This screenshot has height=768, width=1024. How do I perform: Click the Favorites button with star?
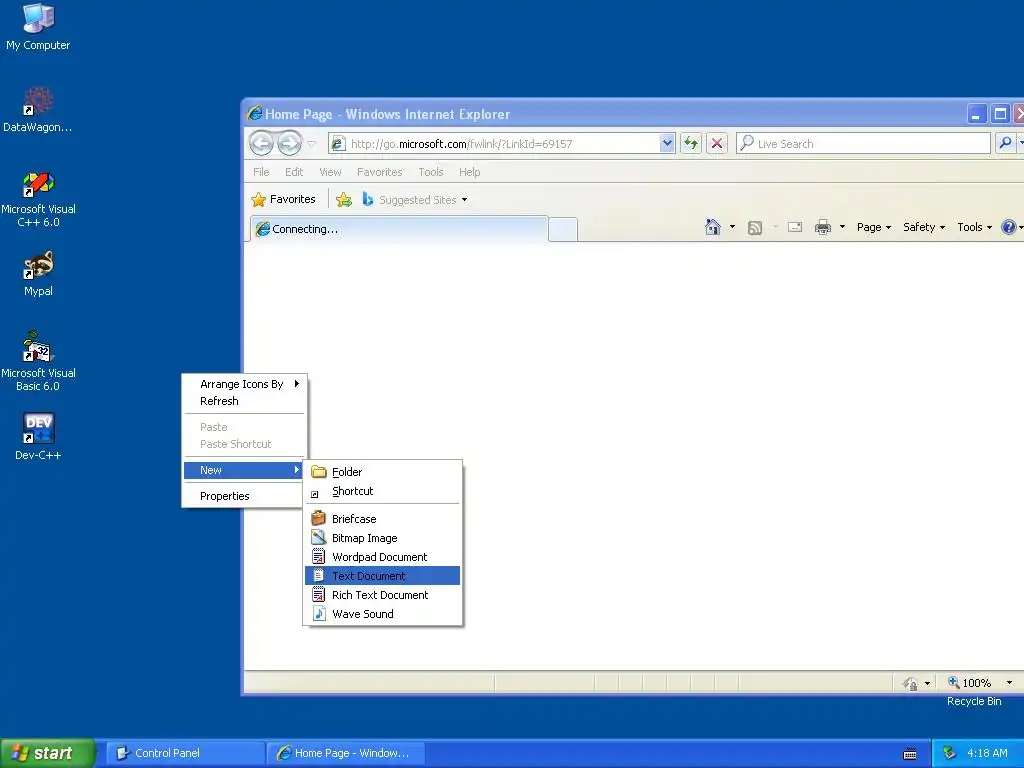tap(283, 199)
